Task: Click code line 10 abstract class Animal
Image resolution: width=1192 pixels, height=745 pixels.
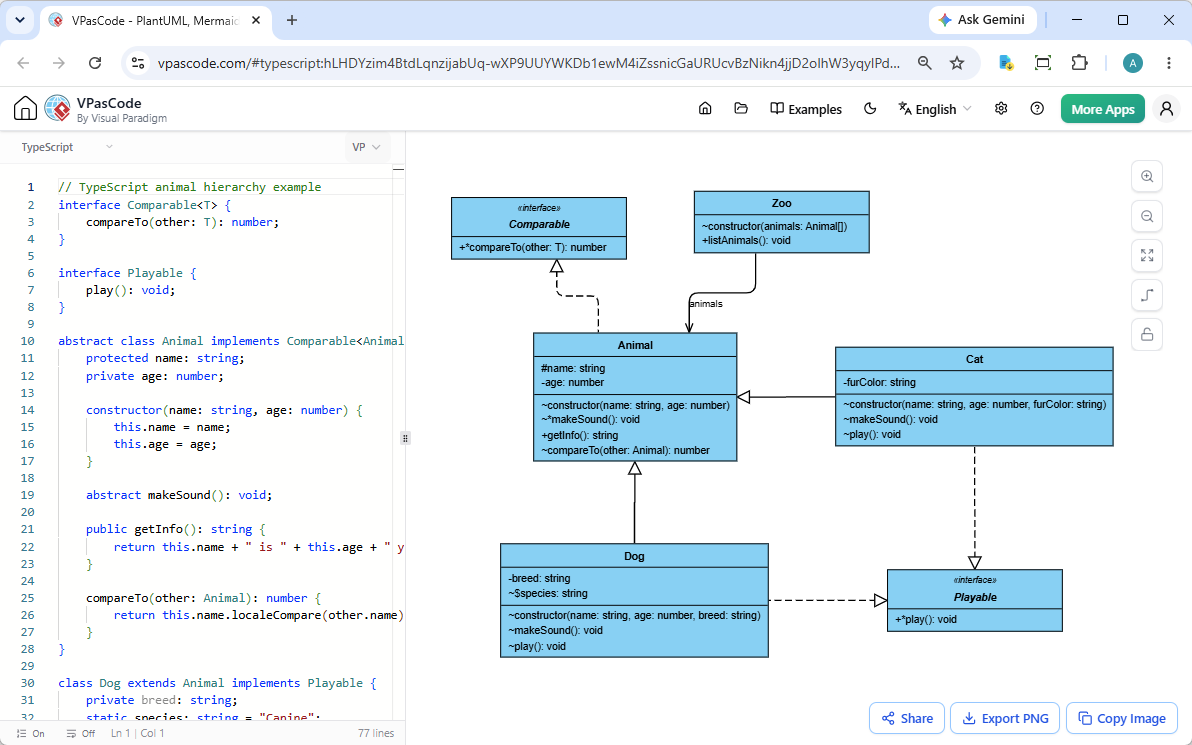Action: 231,341
